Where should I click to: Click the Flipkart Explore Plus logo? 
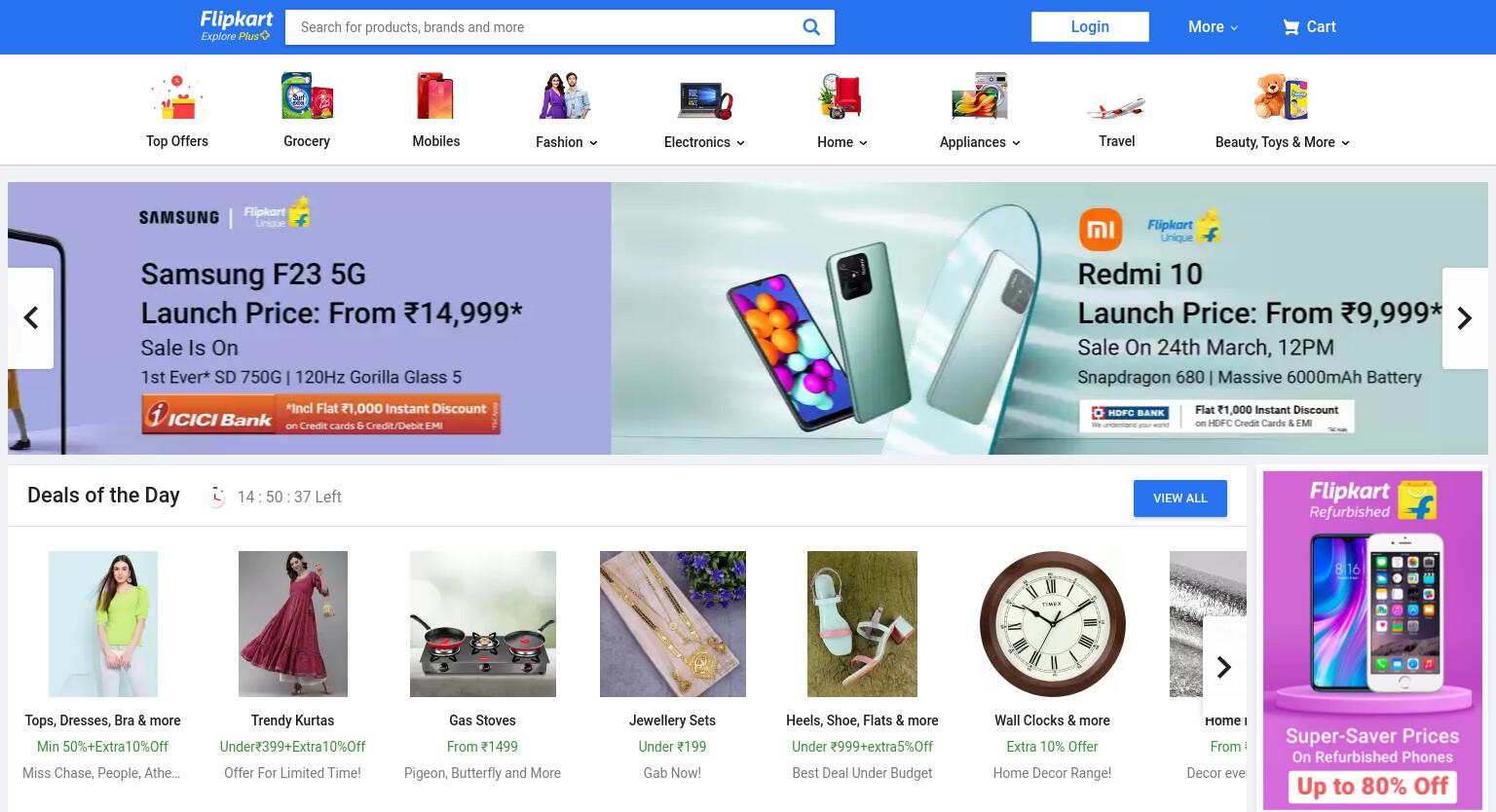point(236,26)
